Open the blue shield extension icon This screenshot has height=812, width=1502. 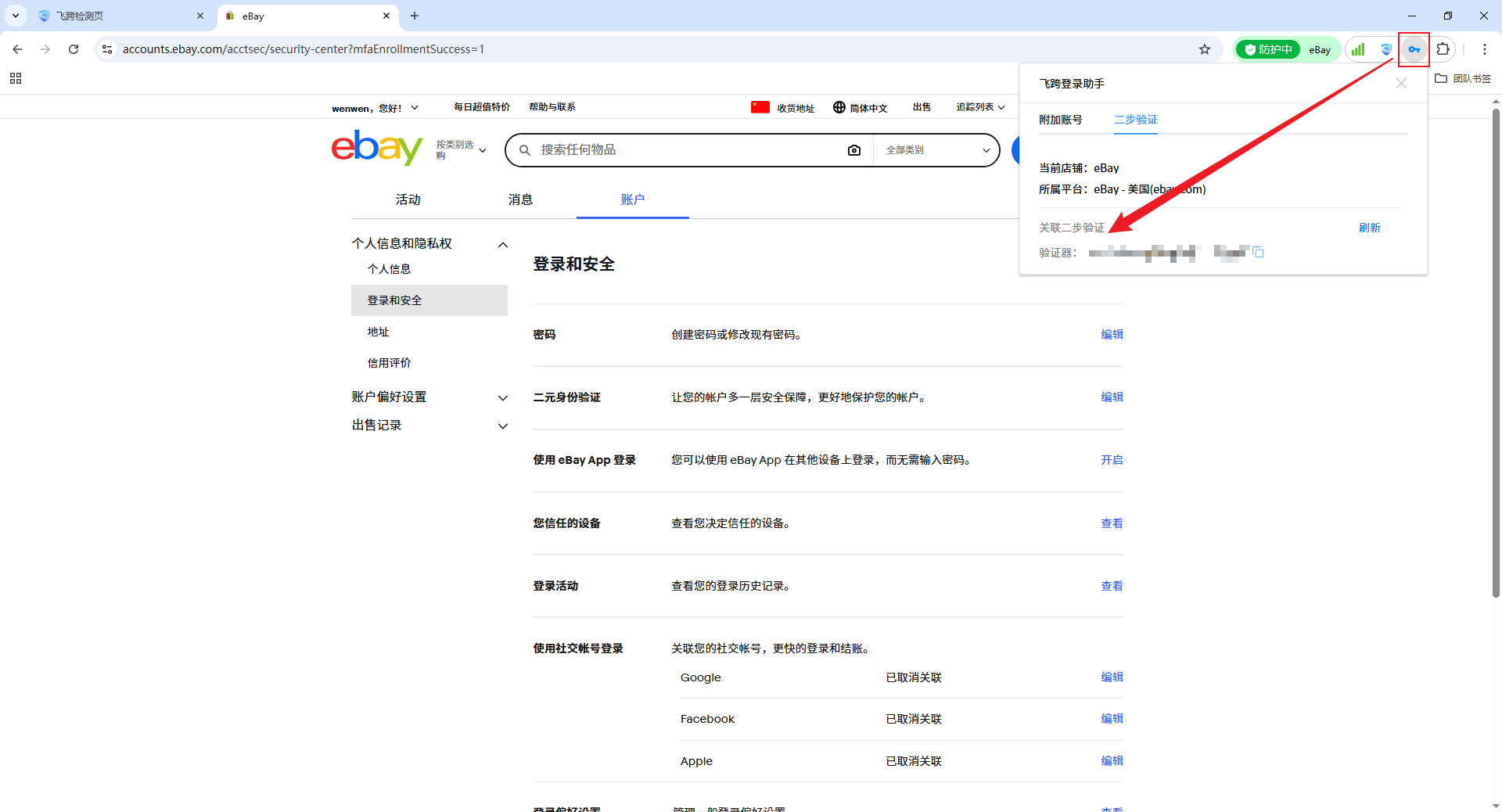(1386, 49)
